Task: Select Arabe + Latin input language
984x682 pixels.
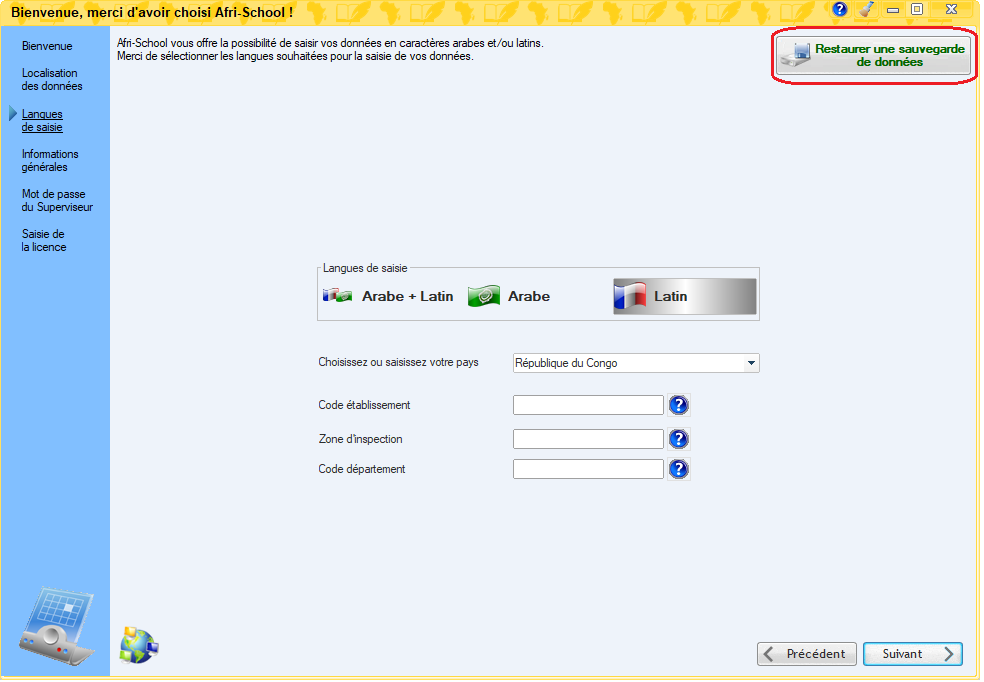Action: click(x=388, y=296)
